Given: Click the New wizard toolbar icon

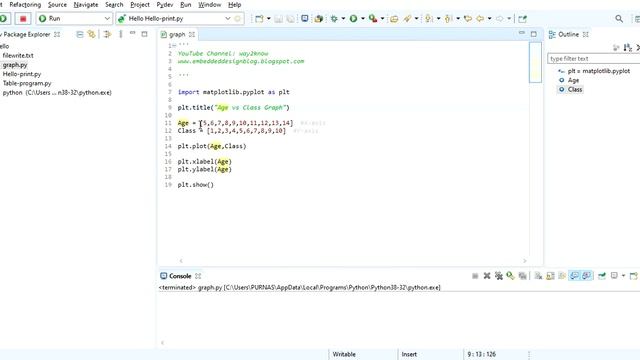Looking at the screenshot, I should pos(259,18).
